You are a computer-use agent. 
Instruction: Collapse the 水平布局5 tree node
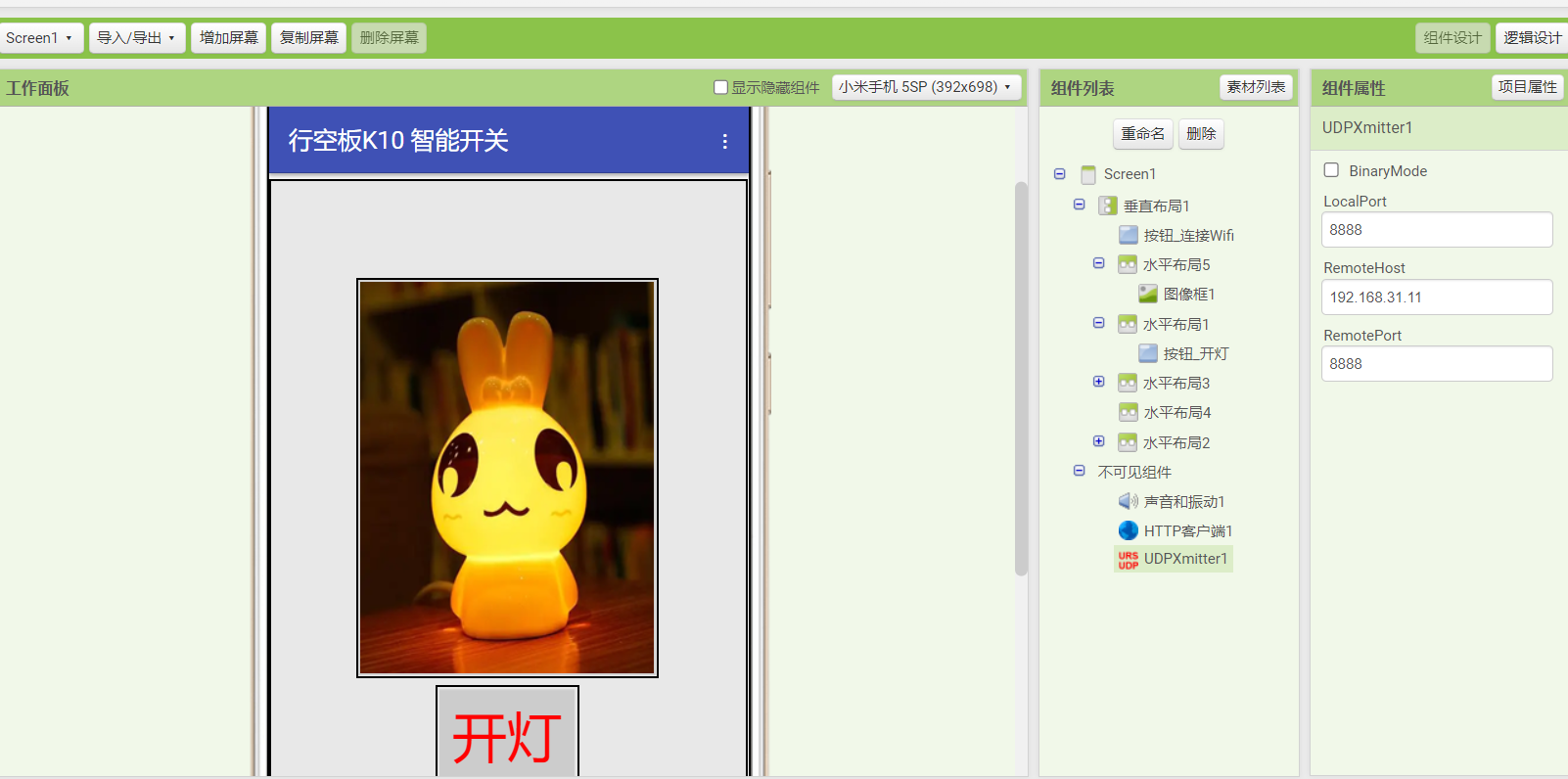pyautogui.click(x=1098, y=263)
